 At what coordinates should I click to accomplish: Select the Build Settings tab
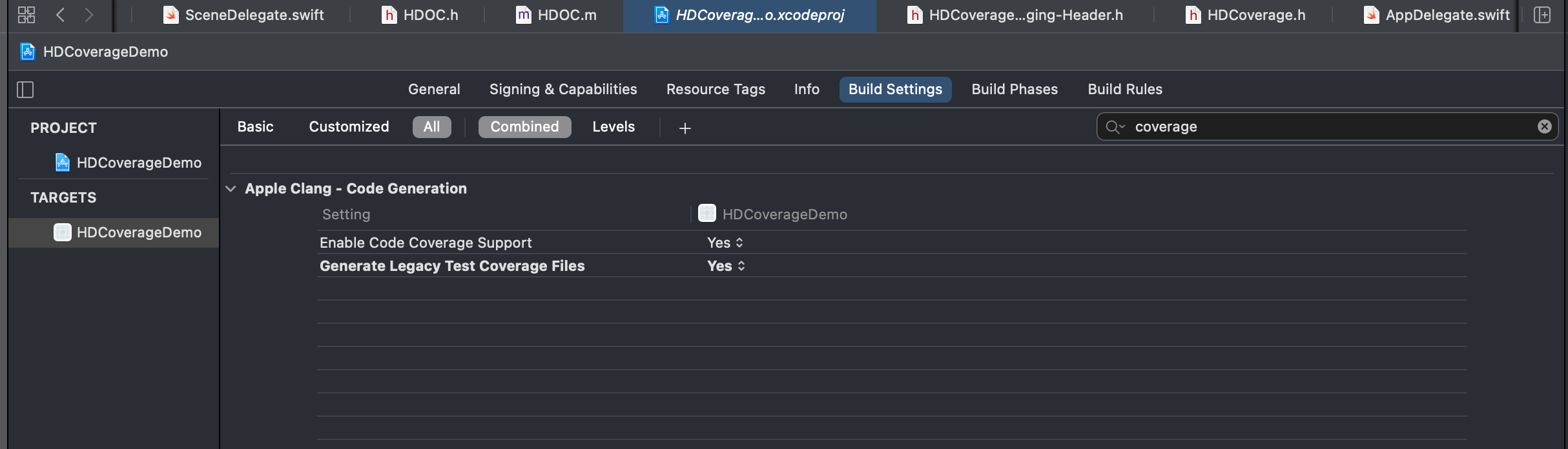point(895,90)
